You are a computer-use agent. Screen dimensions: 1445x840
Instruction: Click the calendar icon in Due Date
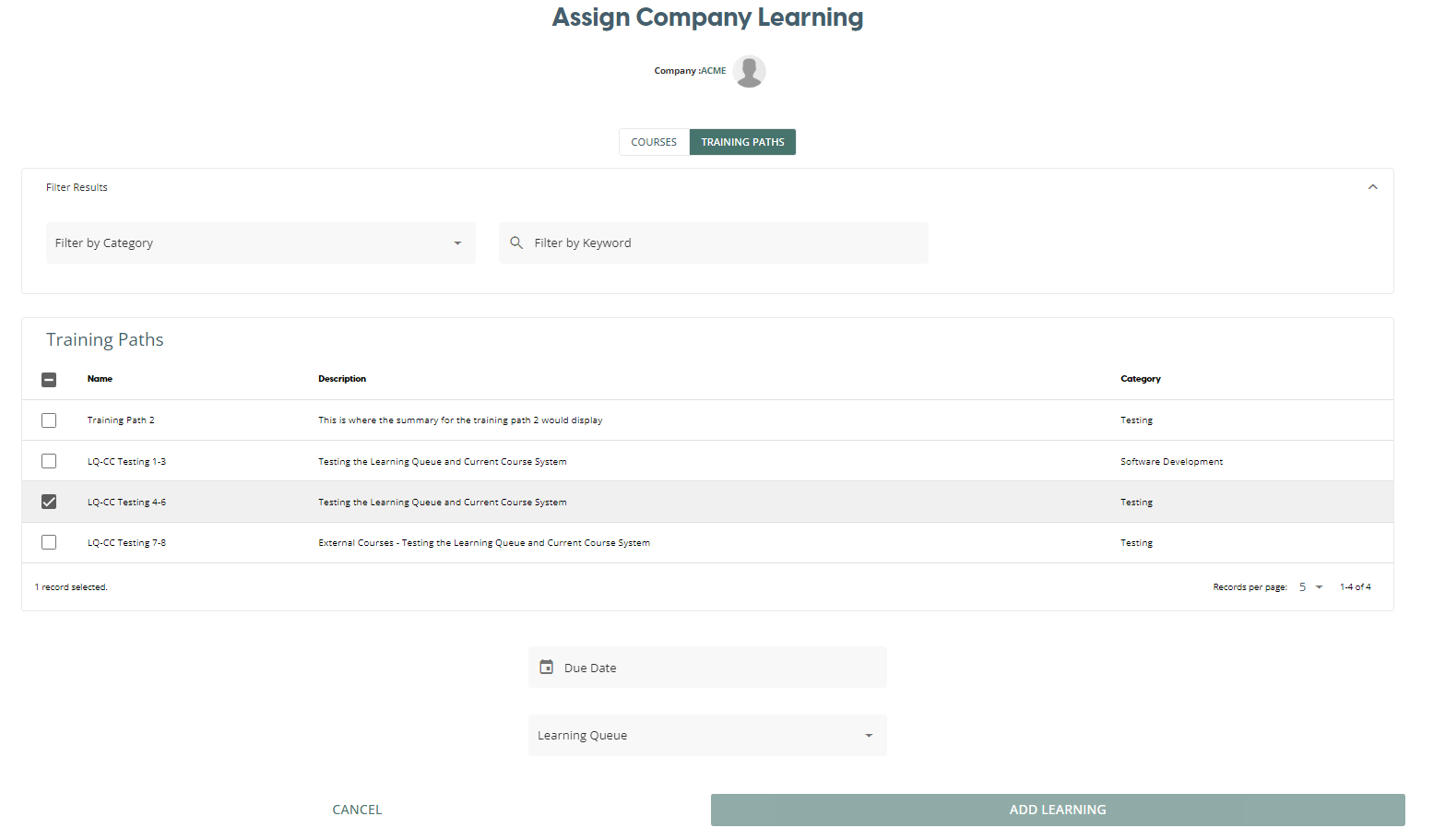[x=547, y=667]
